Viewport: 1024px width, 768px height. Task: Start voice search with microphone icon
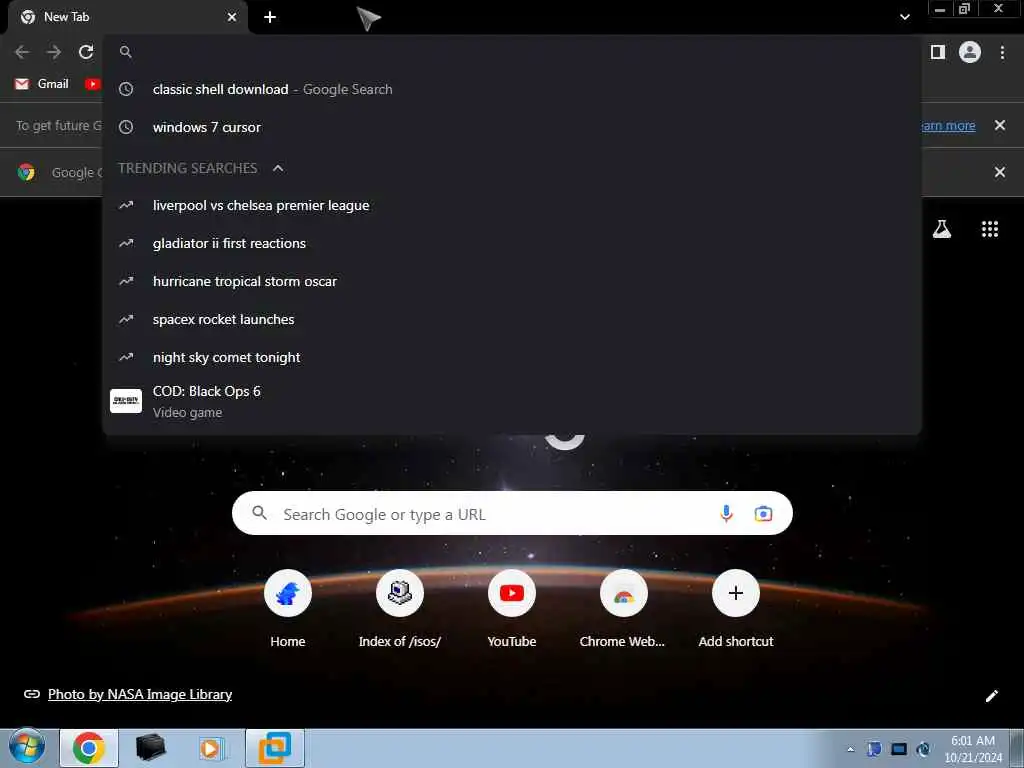tap(726, 514)
